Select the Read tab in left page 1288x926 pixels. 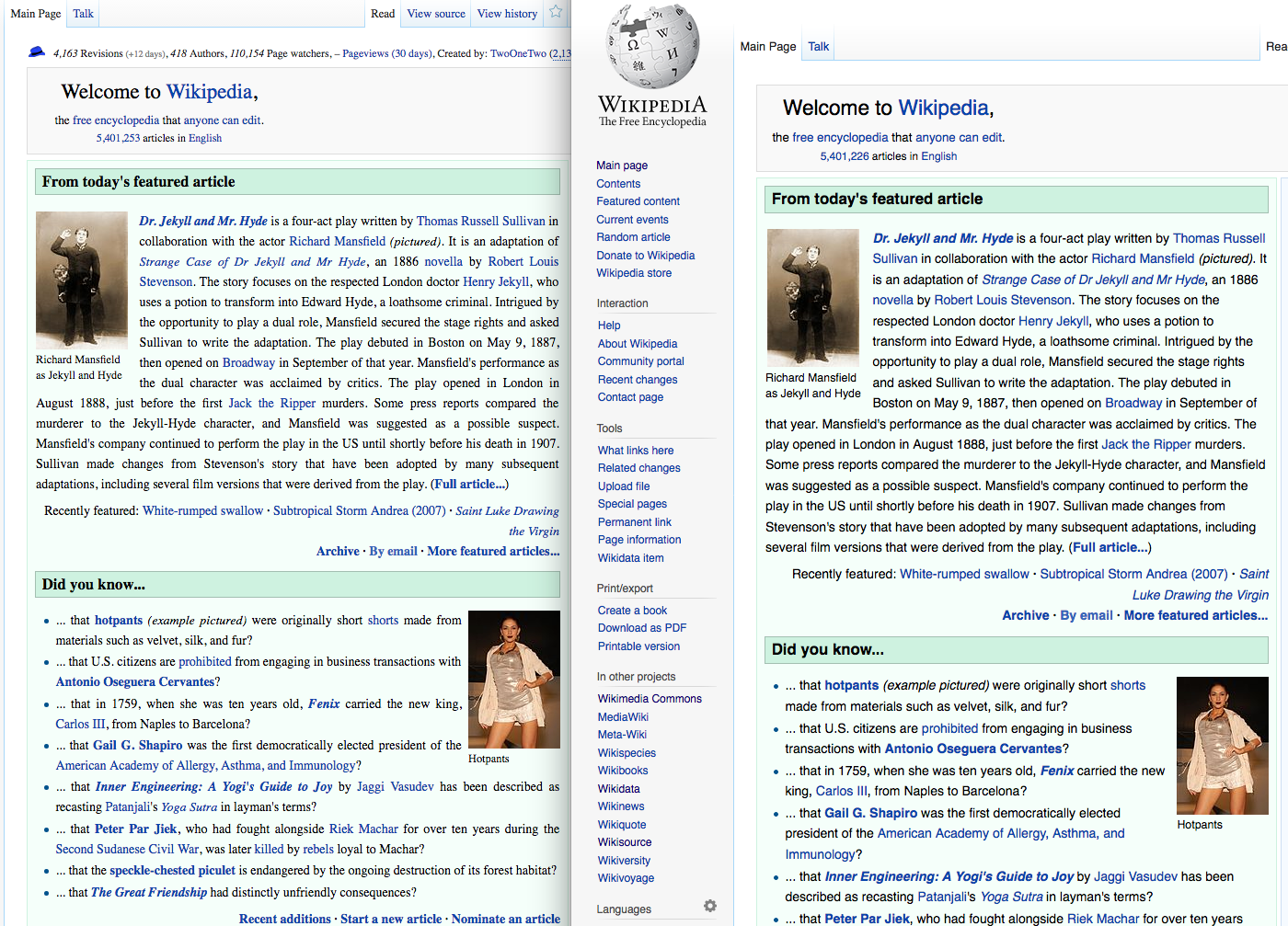[x=383, y=14]
